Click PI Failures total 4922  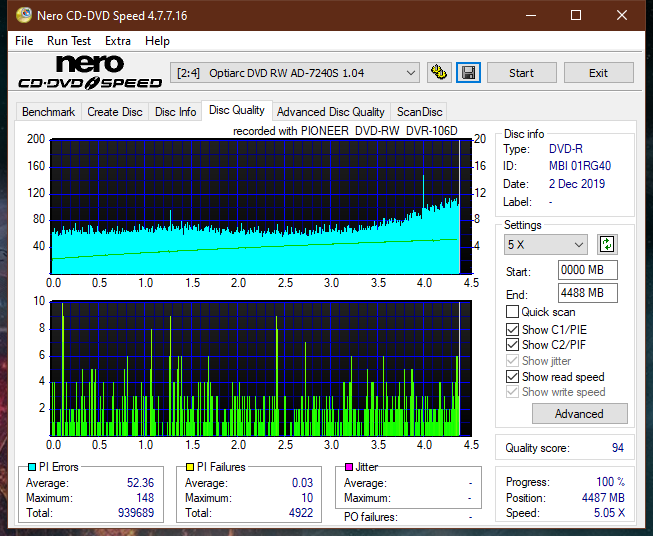tap(301, 513)
